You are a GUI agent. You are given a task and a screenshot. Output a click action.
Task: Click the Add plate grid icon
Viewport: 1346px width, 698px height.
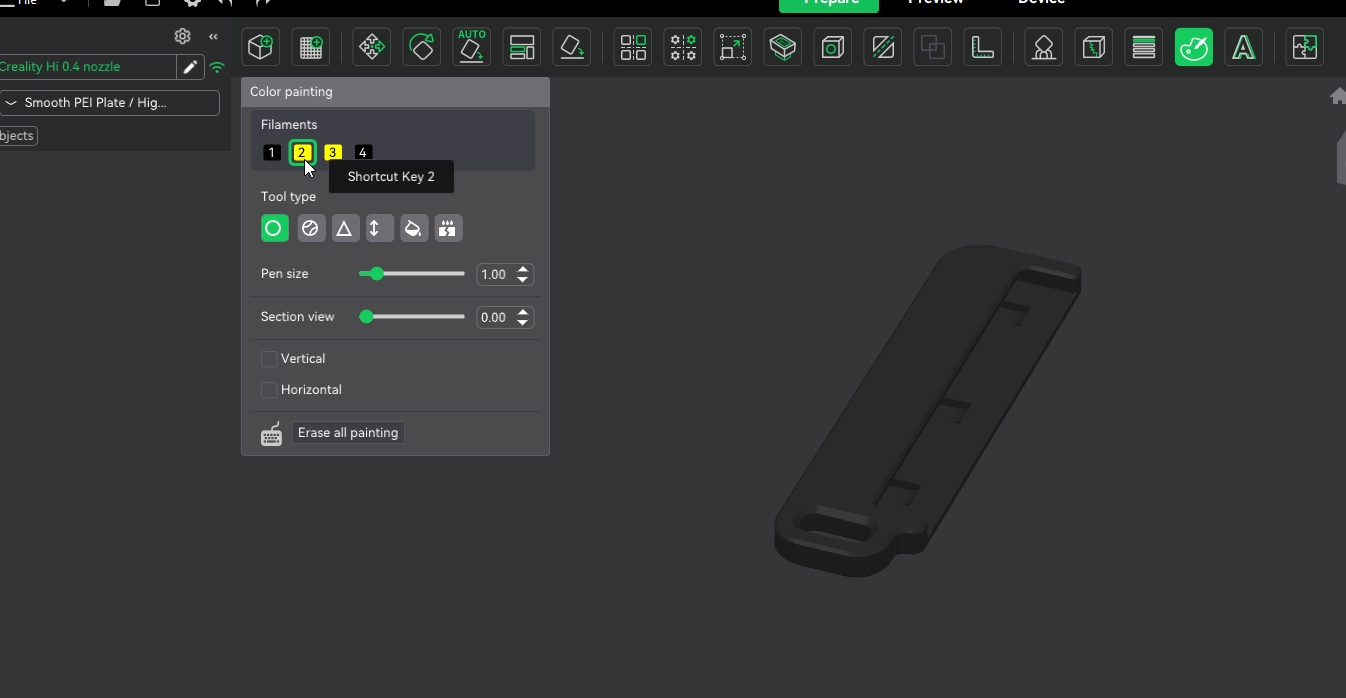point(311,47)
